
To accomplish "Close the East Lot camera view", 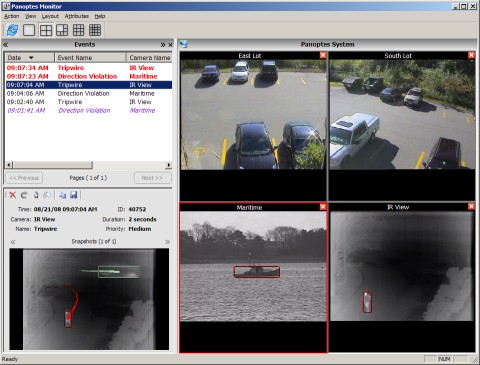I will [323, 55].
